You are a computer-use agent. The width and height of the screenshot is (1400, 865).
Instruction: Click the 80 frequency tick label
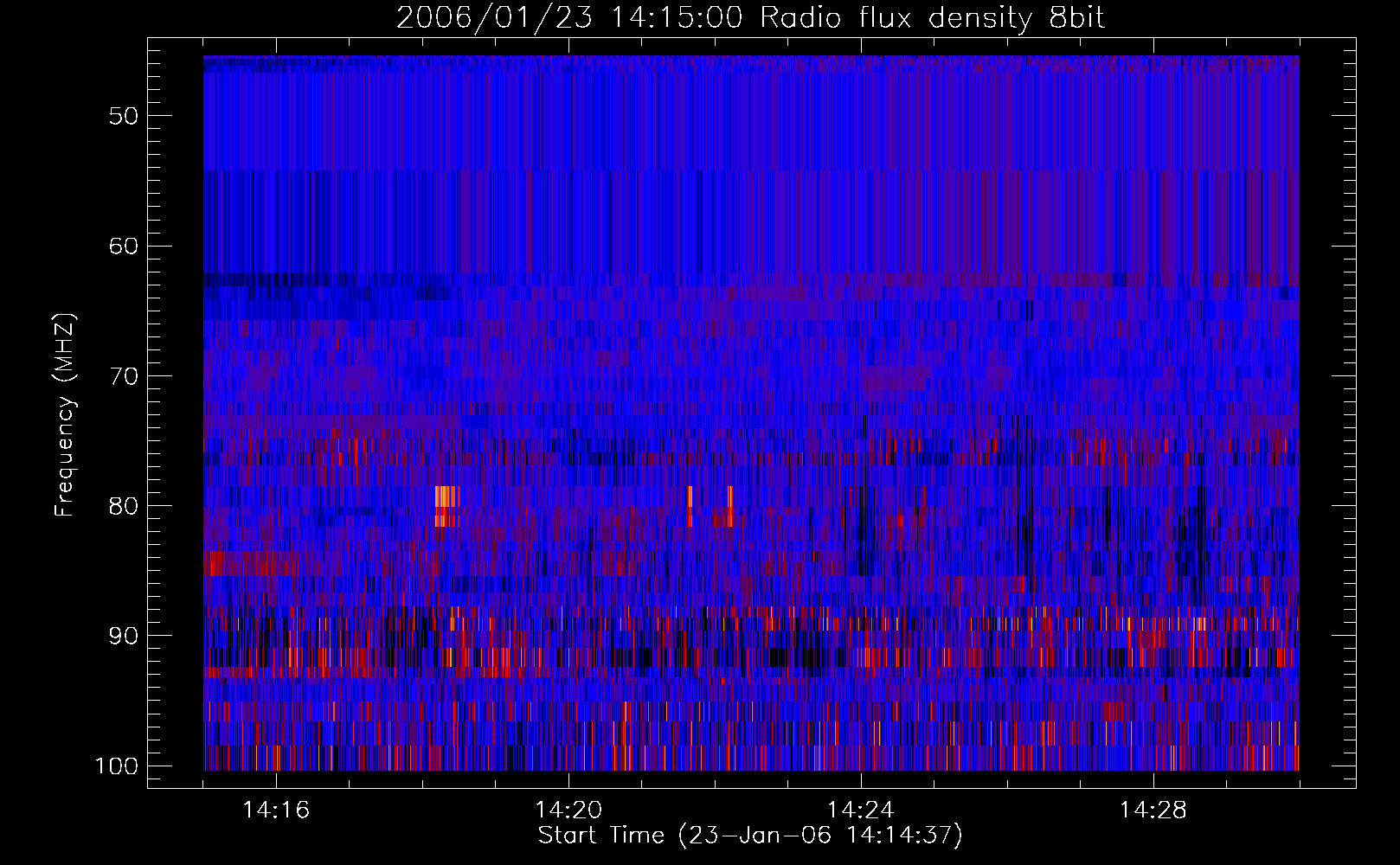tap(124, 506)
